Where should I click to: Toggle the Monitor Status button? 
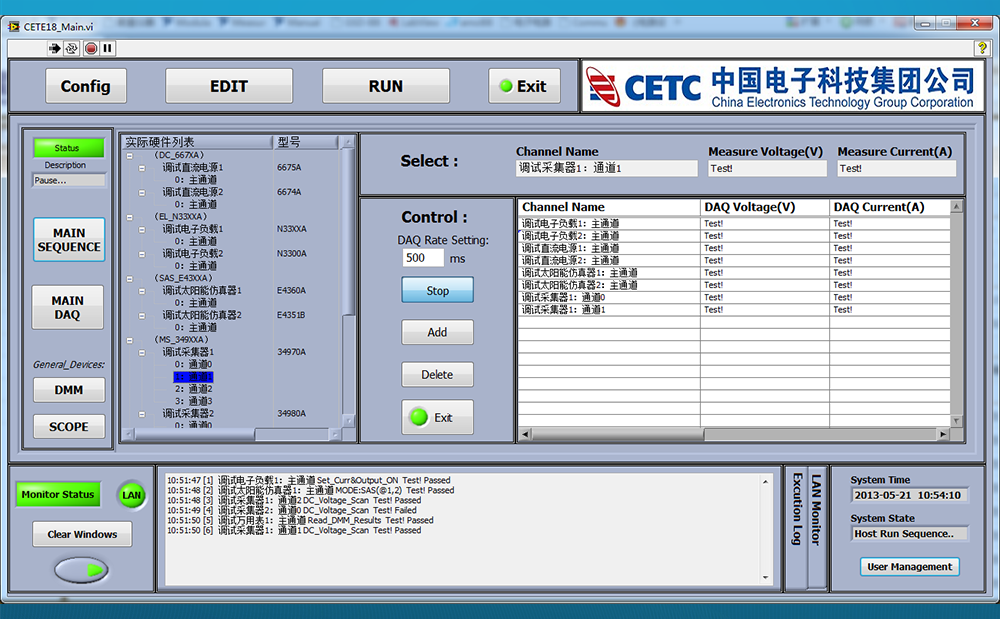58,494
